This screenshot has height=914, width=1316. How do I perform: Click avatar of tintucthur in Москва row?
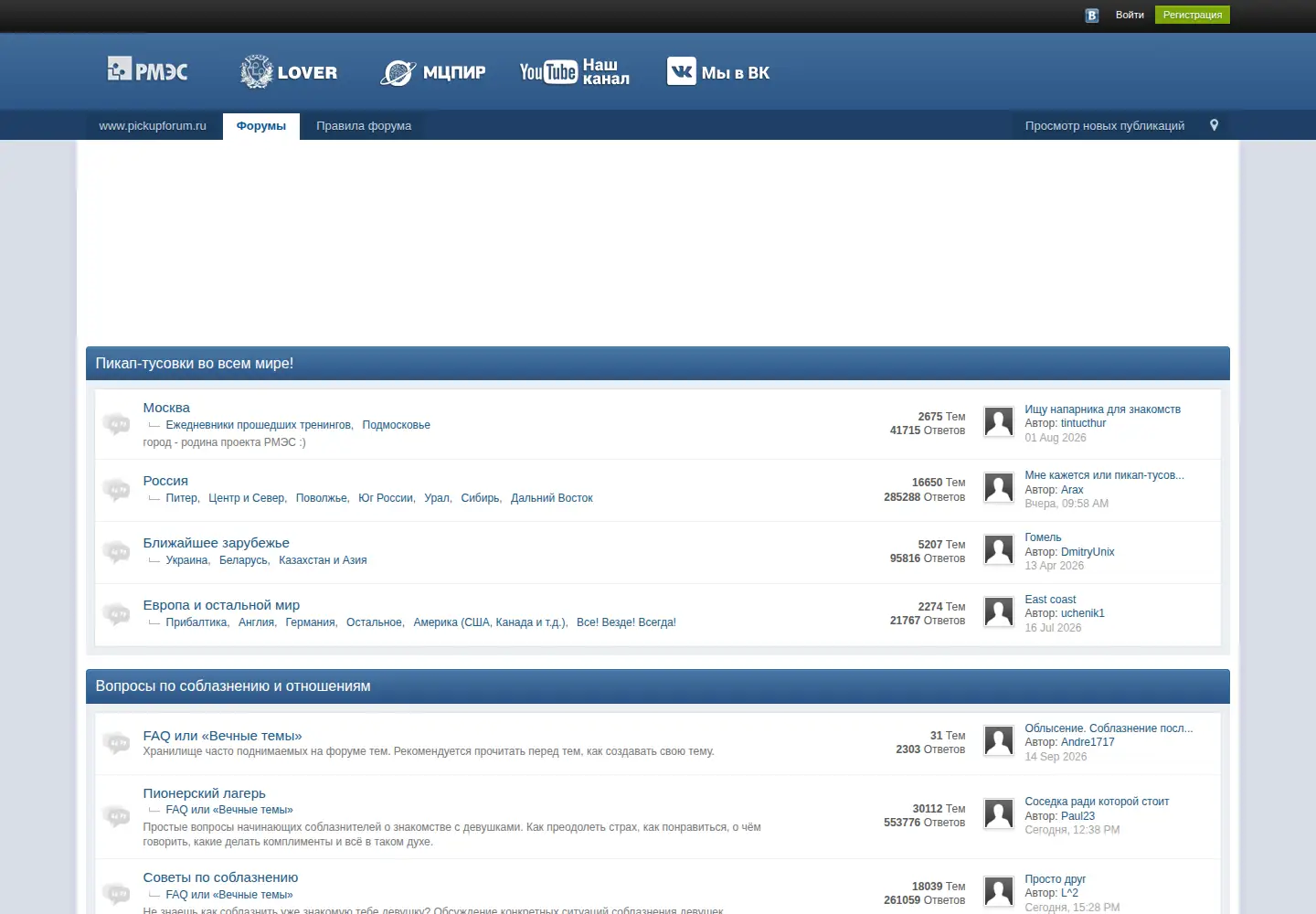[x=999, y=422]
